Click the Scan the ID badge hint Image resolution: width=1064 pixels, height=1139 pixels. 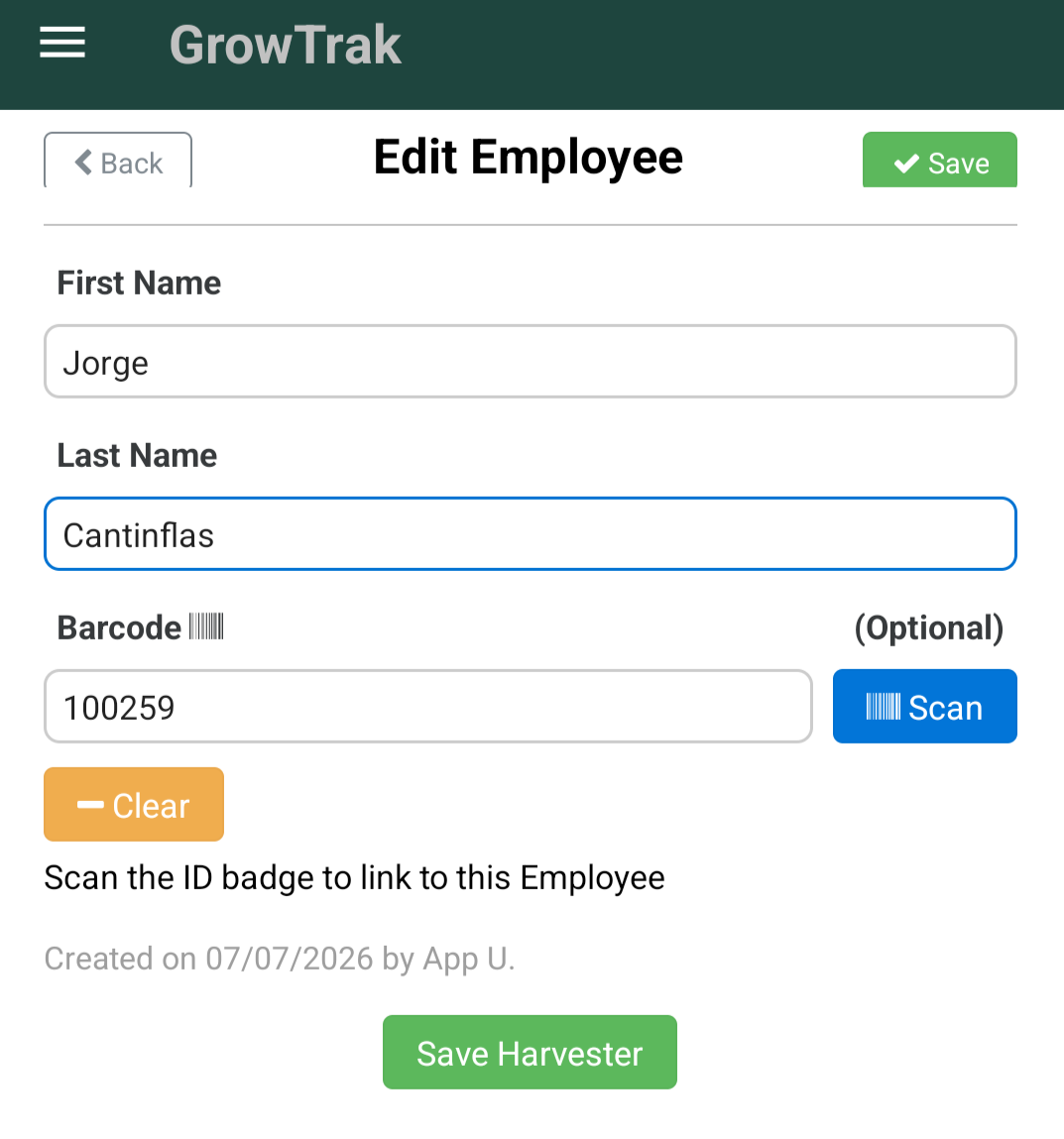355,877
